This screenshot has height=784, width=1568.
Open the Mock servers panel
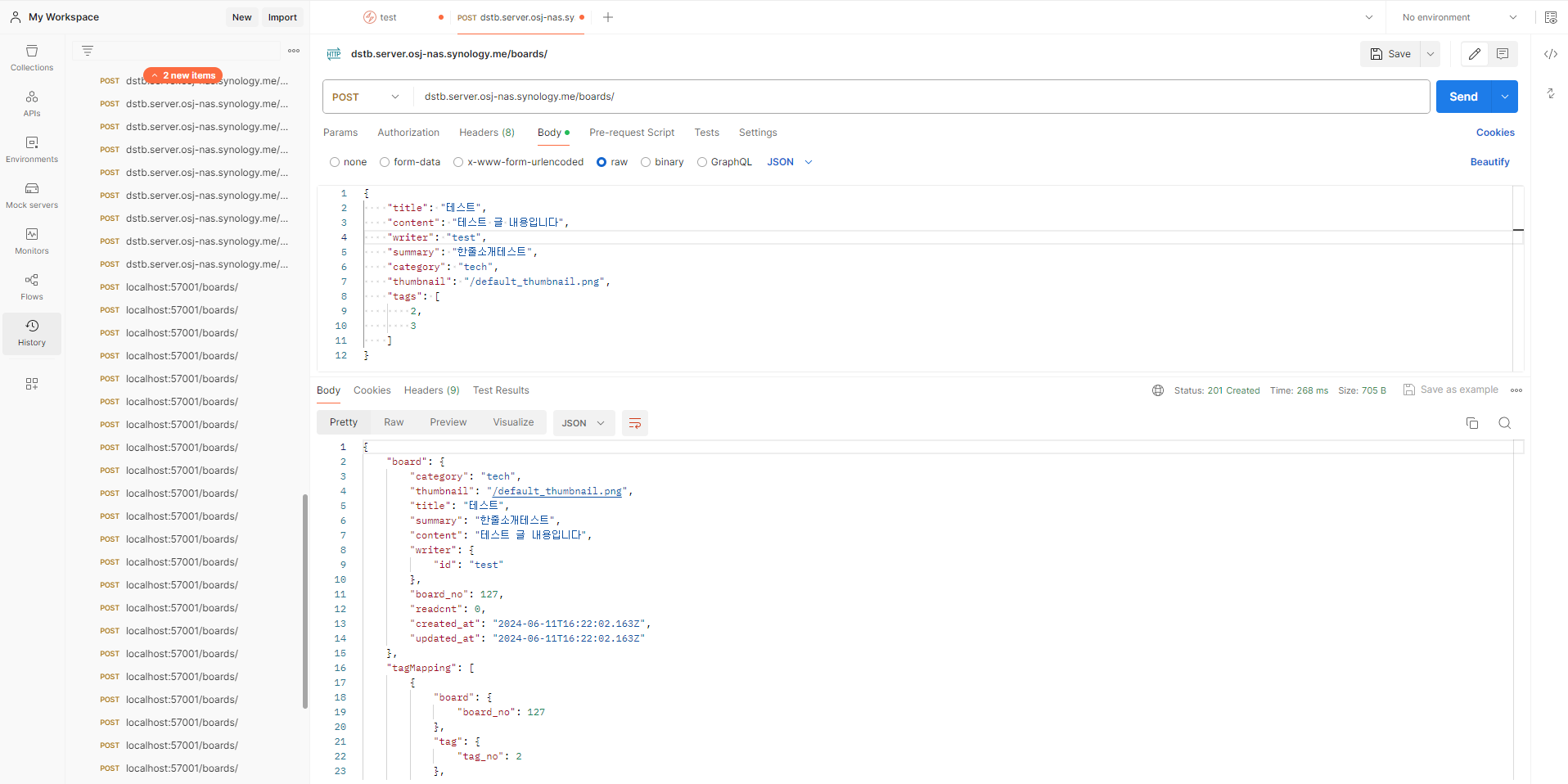(x=32, y=196)
